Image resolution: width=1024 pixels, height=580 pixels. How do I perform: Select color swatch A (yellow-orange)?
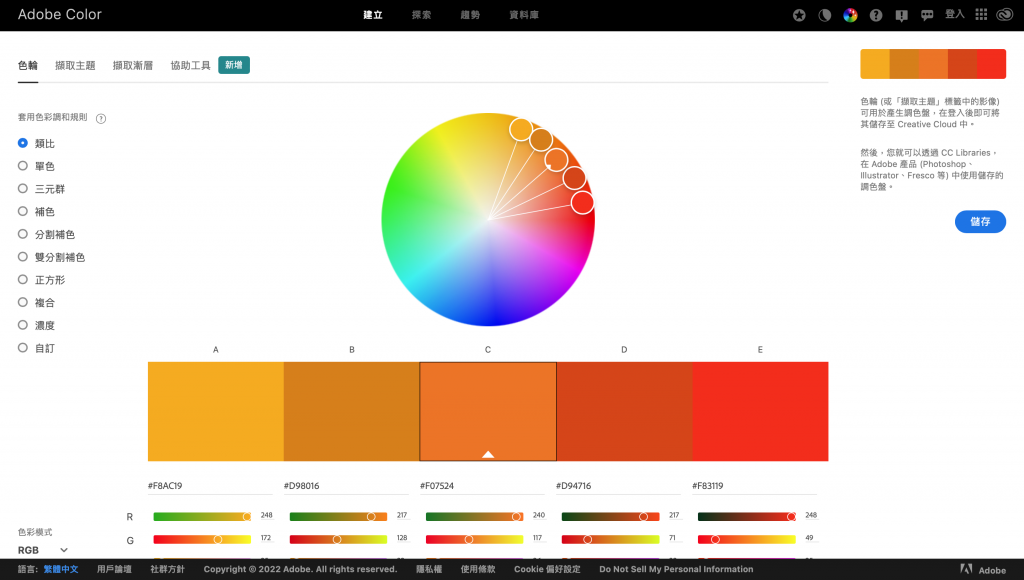[216, 411]
